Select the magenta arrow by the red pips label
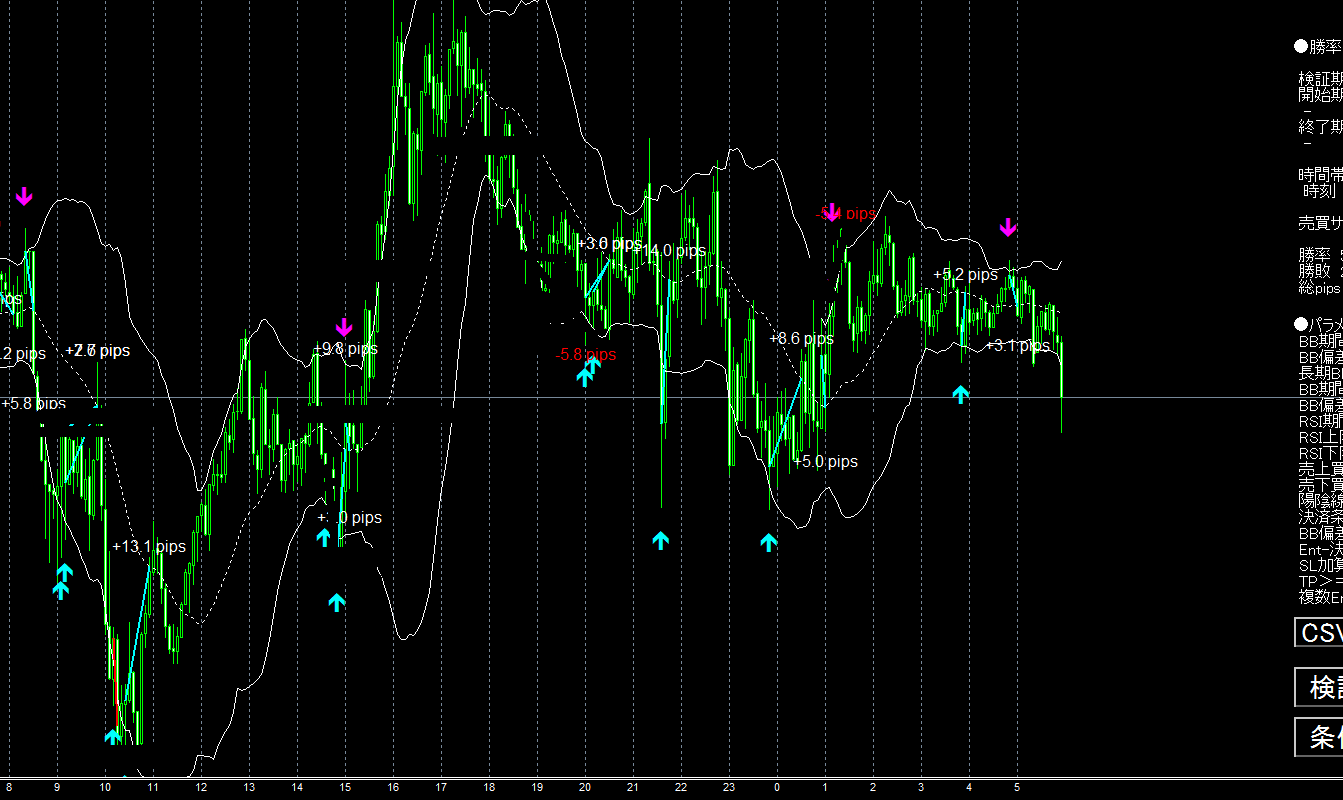Screen dimensions: 1343x800 coord(831,213)
